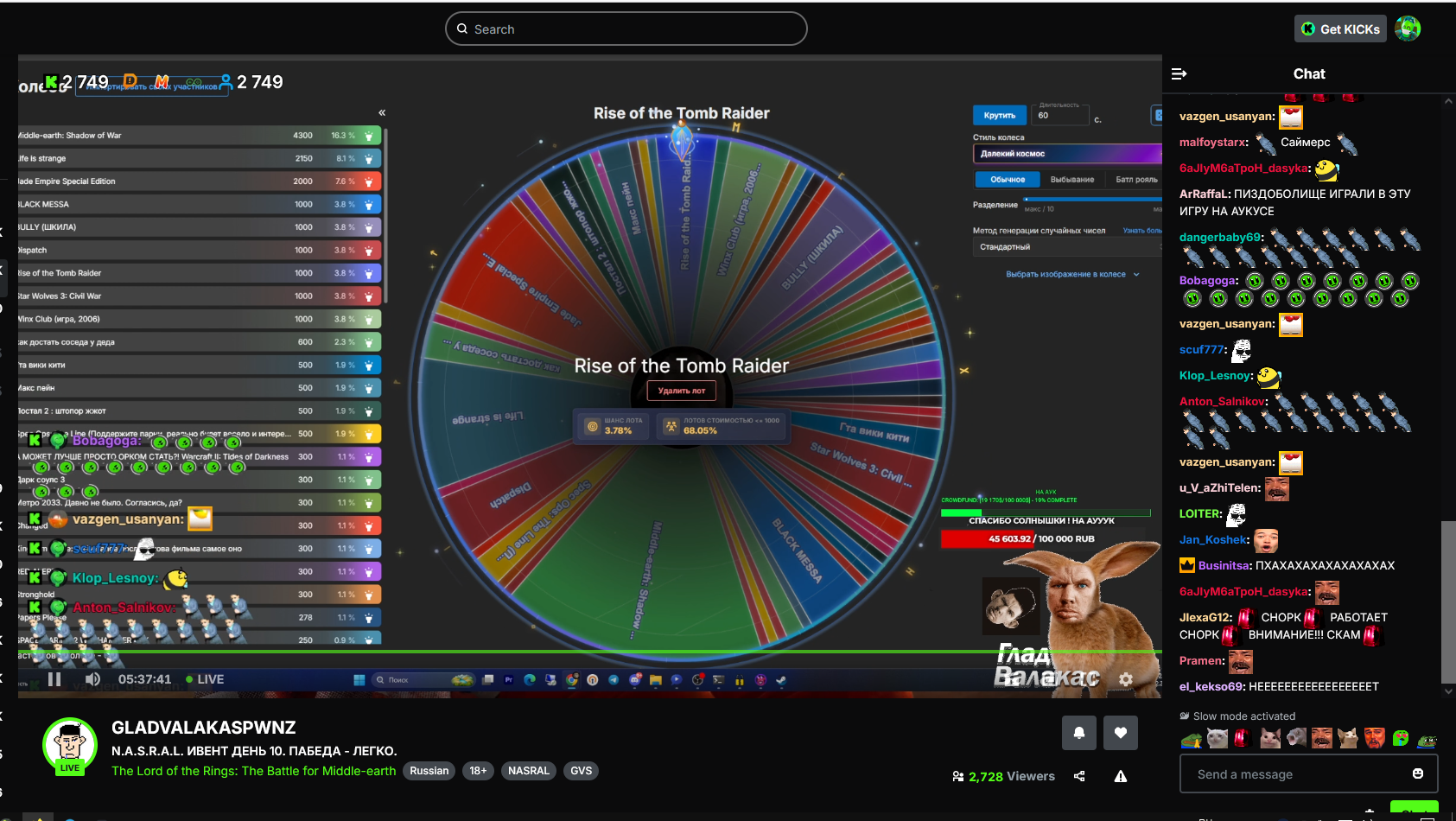Insert the Pepe frog in water emote
Image resolution: width=1456 pixels, height=821 pixels.
(x=1427, y=740)
